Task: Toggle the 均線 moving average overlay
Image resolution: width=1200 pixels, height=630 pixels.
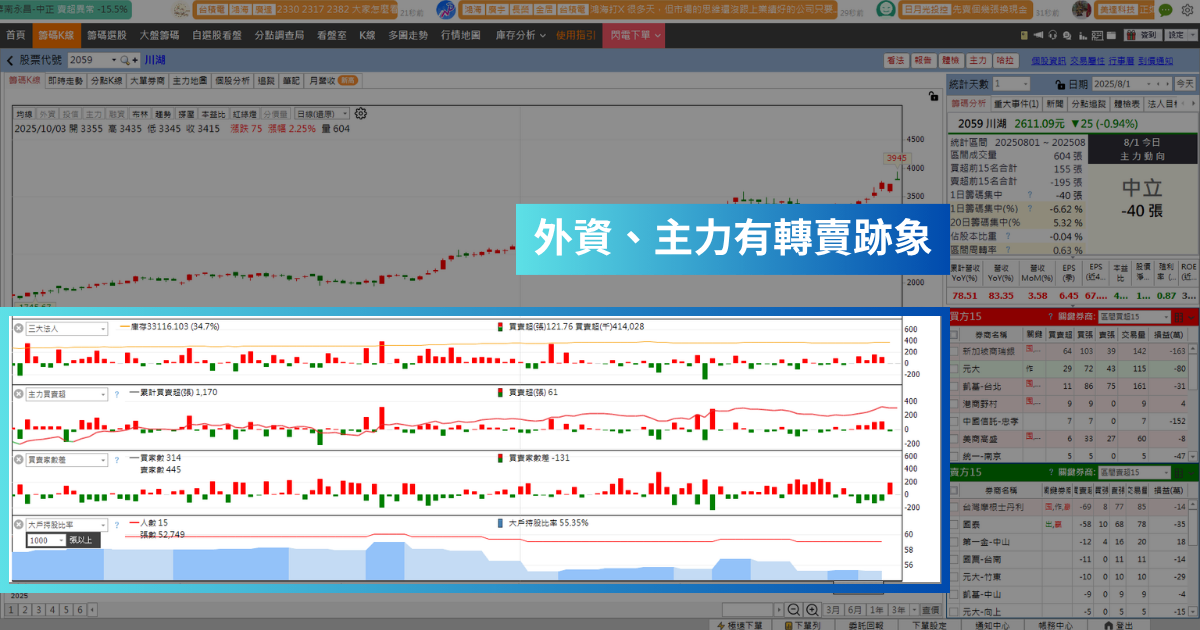Action: coord(25,114)
